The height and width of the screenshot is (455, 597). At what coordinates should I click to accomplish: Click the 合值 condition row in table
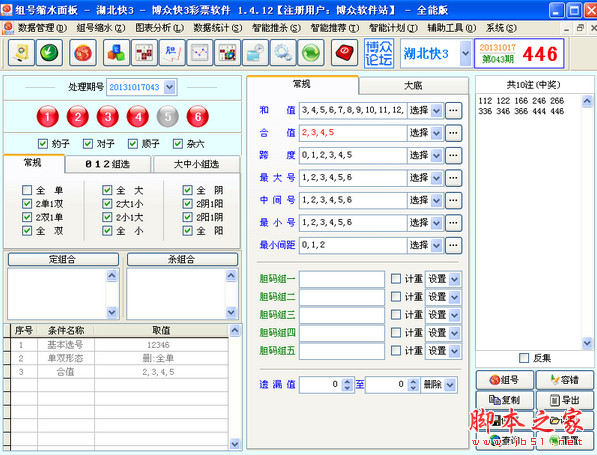point(119,372)
